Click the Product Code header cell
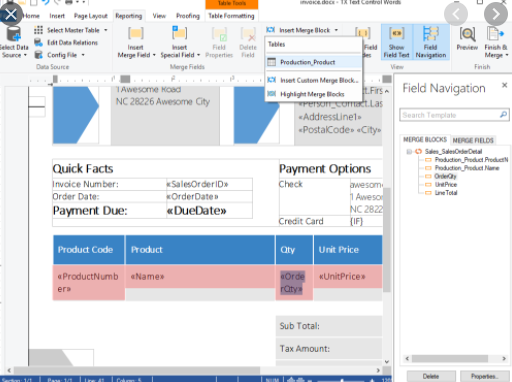Viewport: 512px width, 382px height. coord(89,250)
